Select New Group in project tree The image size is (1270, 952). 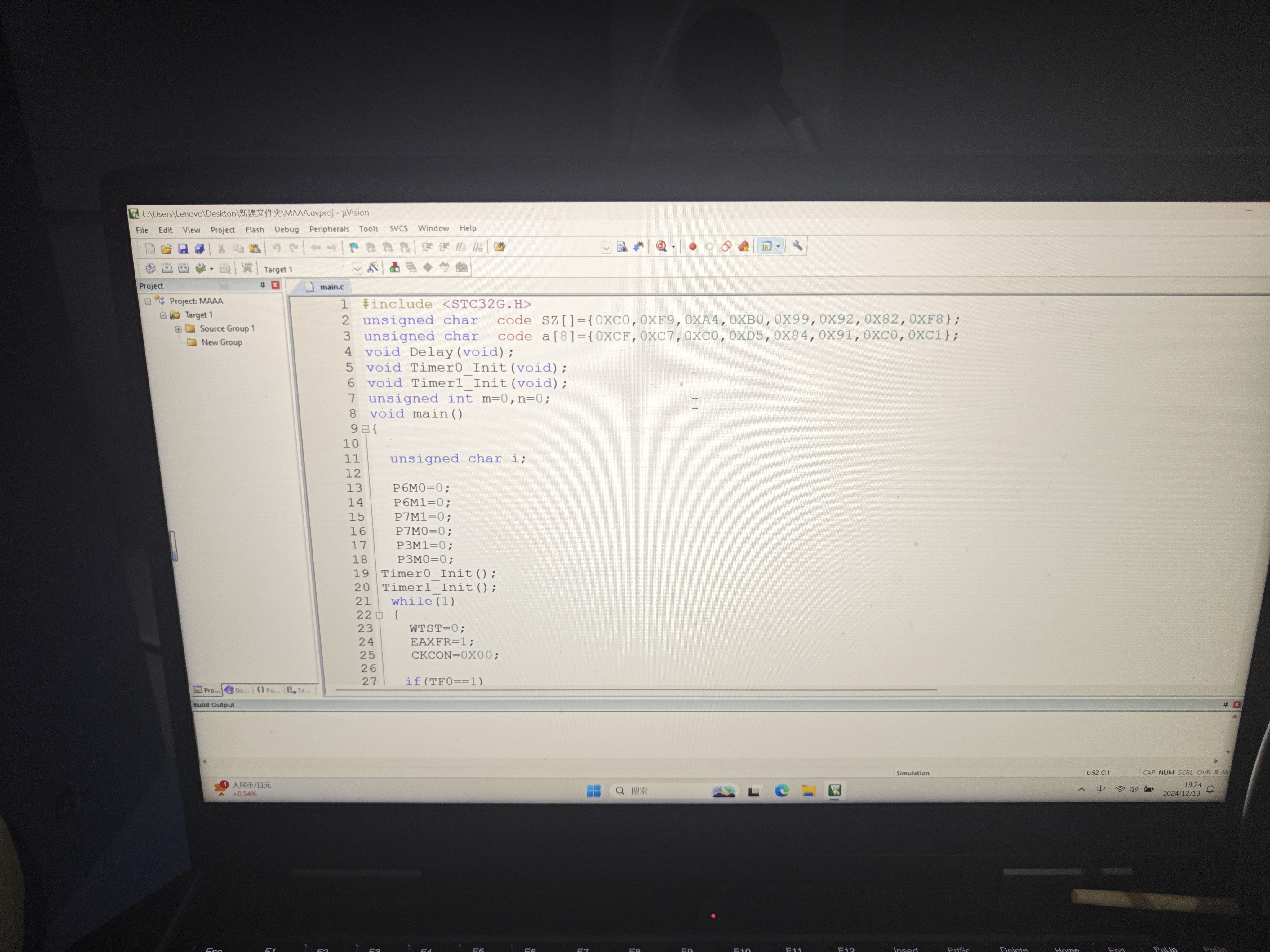221,342
